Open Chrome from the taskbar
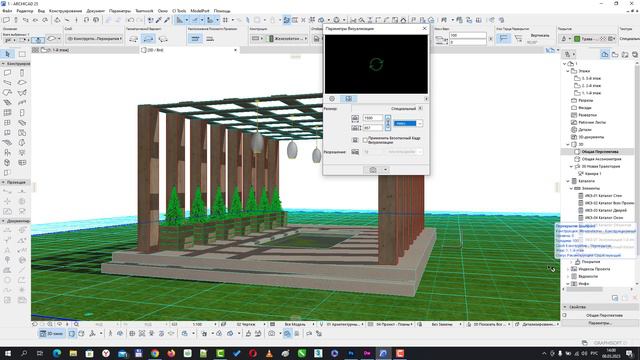The image size is (640, 360). pos(155,353)
